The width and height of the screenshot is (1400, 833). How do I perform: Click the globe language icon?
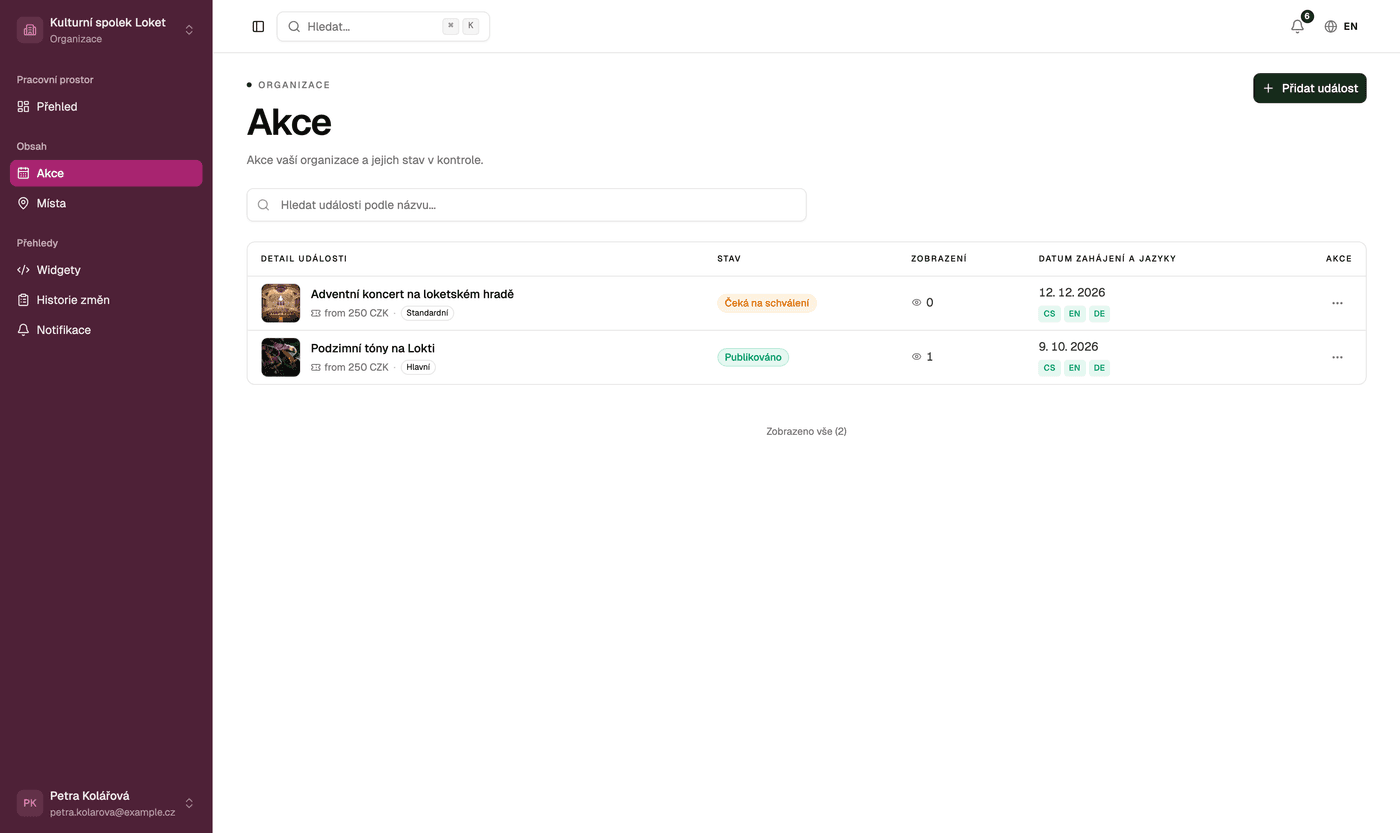[1330, 27]
